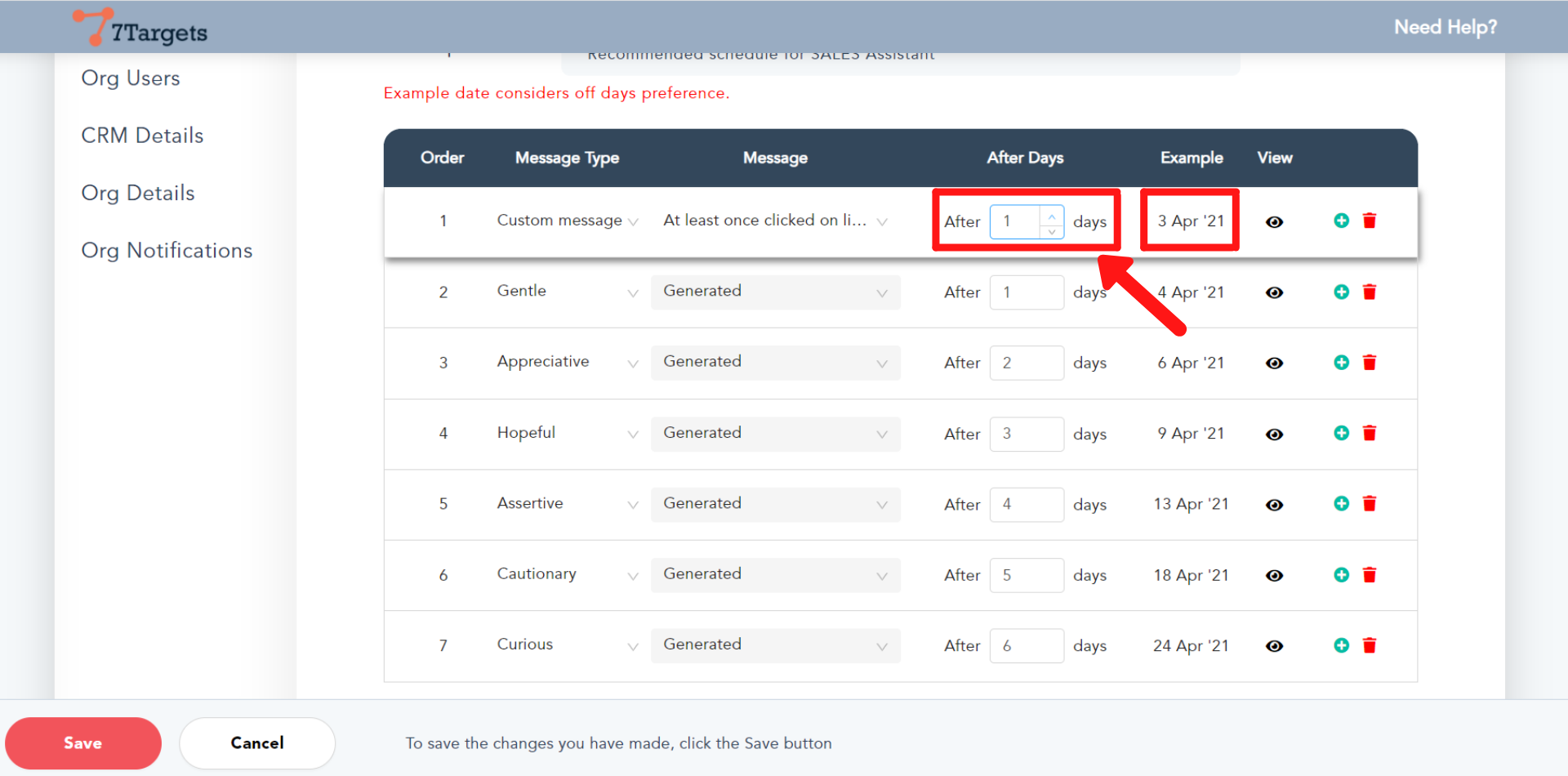Click the 7Targets logo

(139, 27)
